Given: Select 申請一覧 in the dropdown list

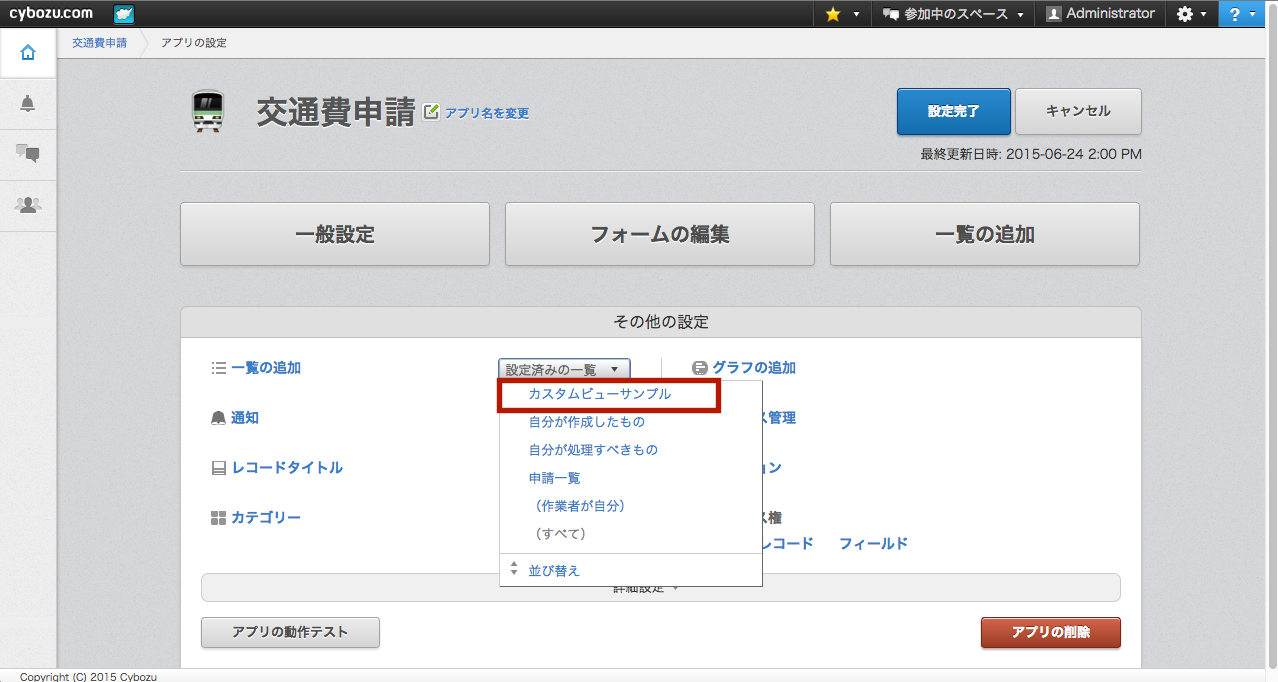Looking at the screenshot, I should click(x=554, y=478).
